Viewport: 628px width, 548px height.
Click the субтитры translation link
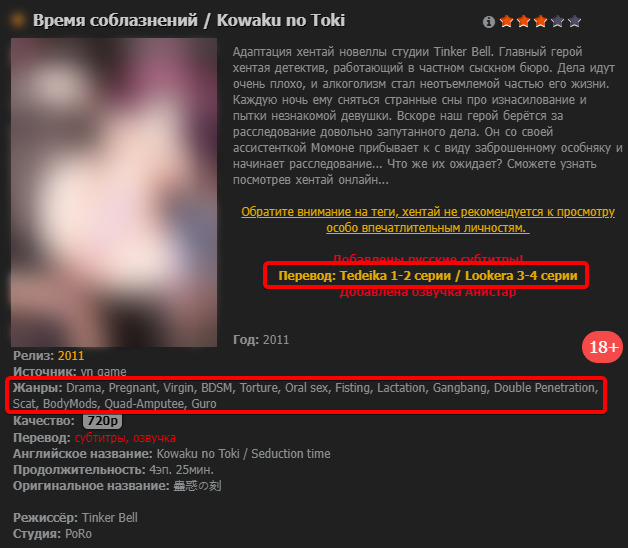[102, 438]
